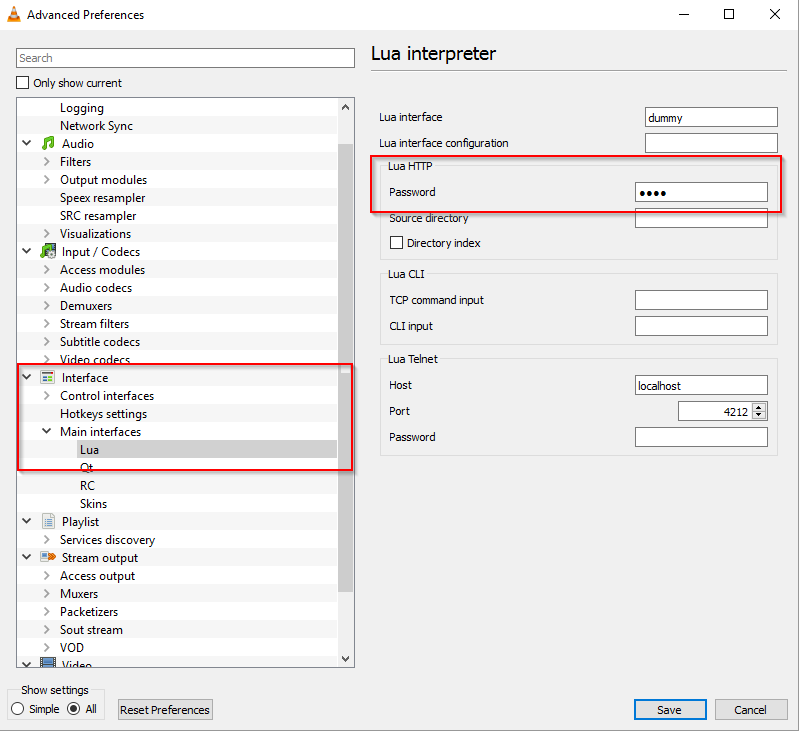
Task: Click the Search preferences field
Action: 185,58
